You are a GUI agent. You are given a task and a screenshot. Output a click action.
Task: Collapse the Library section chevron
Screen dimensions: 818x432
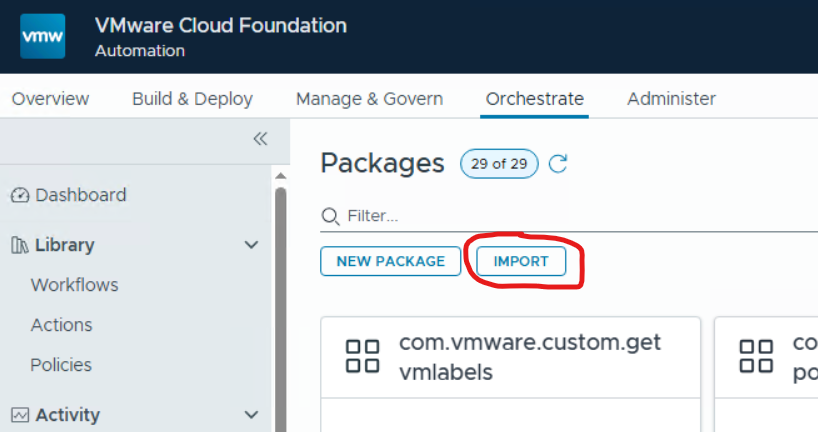251,245
